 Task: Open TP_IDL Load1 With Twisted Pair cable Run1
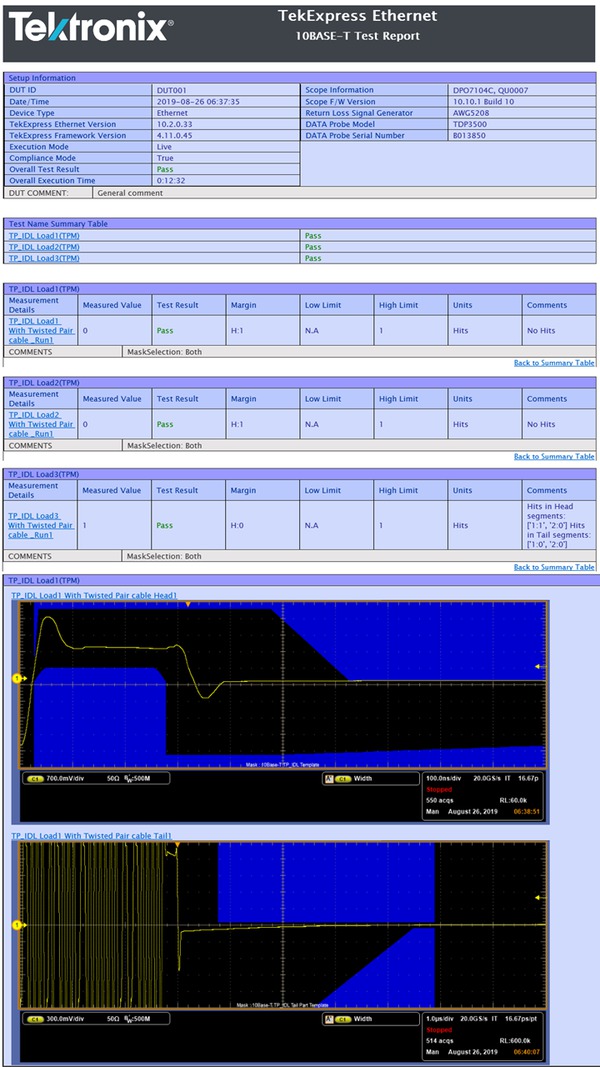[x=40, y=330]
